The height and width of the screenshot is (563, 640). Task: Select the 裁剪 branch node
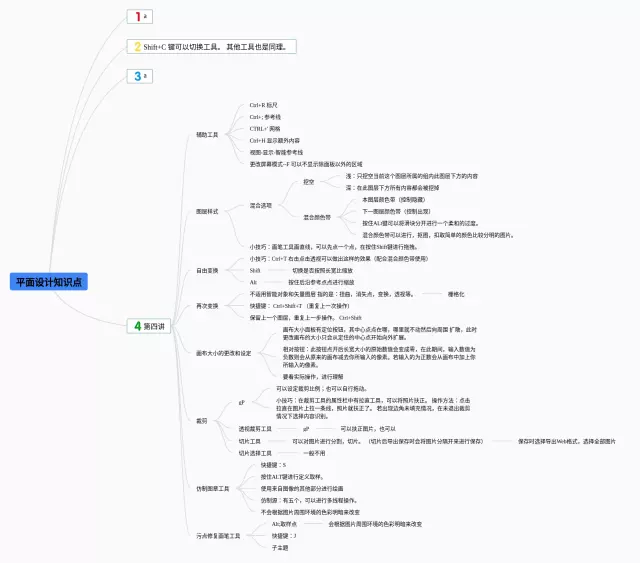(201, 421)
